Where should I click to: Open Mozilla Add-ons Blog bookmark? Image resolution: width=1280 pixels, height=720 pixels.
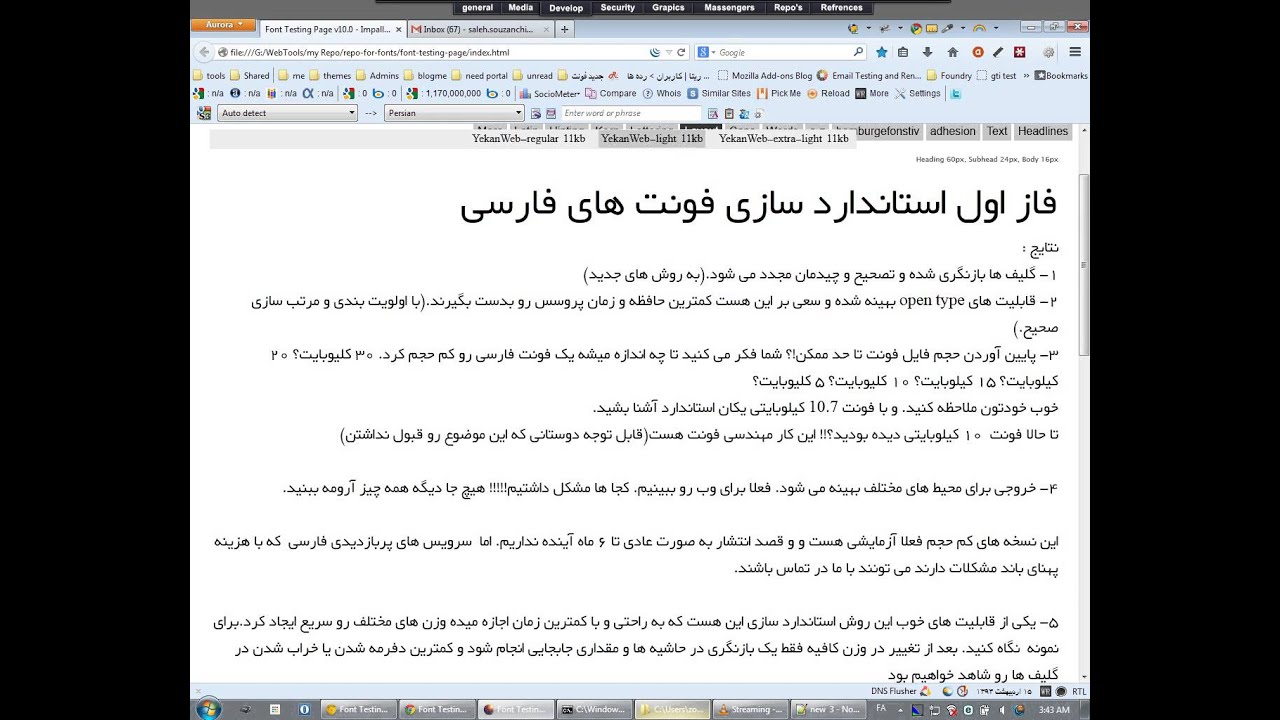tap(764, 76)
